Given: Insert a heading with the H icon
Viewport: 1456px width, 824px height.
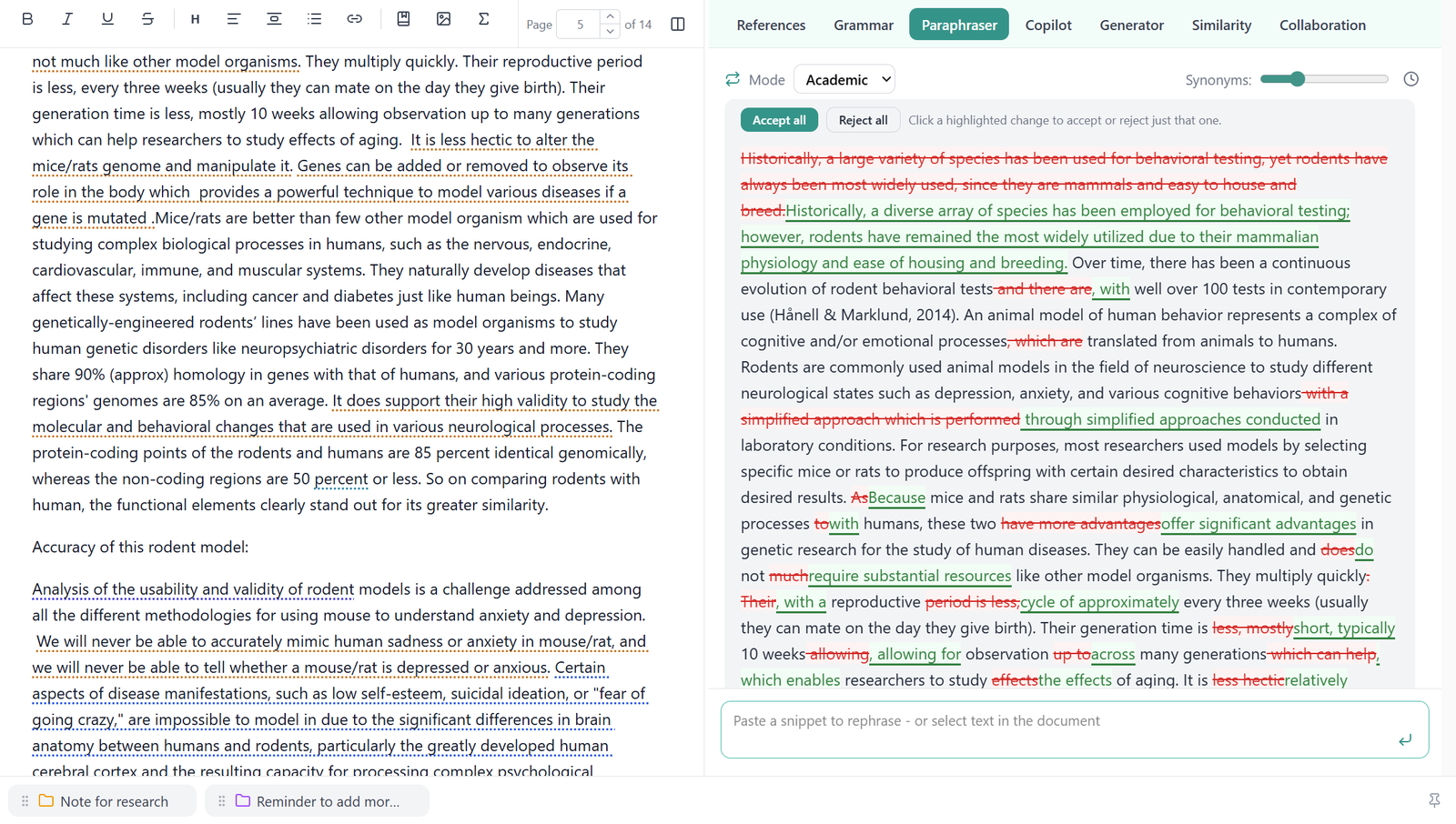Looking at the screenshot, I should [x=195, y=19].
